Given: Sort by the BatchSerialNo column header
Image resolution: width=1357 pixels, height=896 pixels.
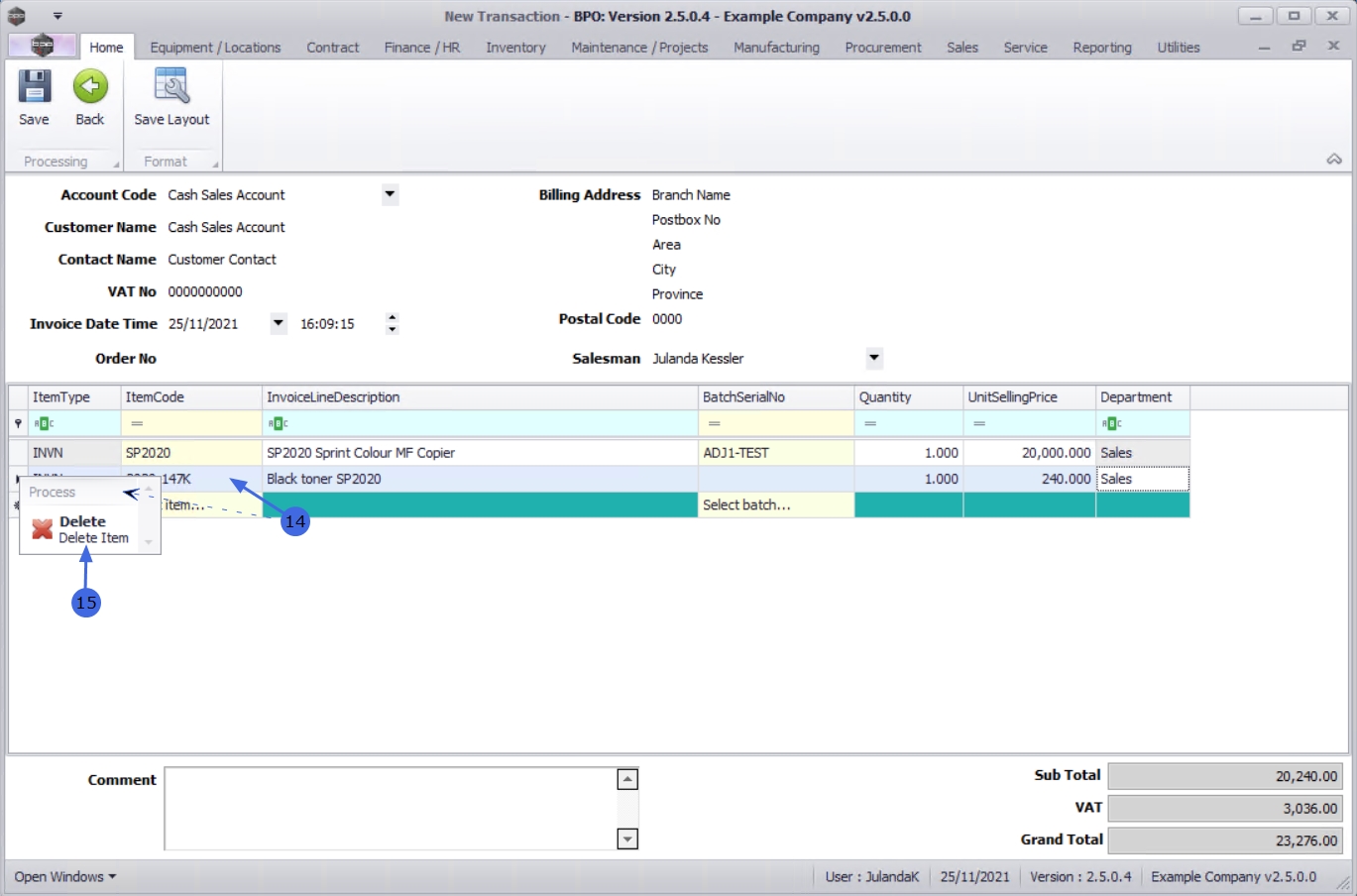Looking at the screenshot, I should point(776,397).
